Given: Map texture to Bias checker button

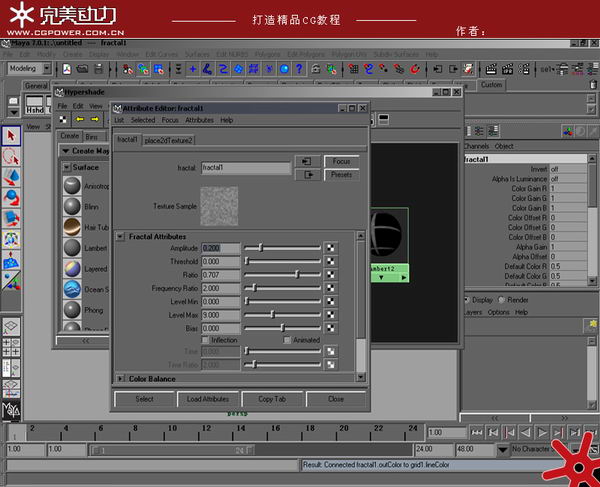Looking at the screenshot, I should (330, 328).
